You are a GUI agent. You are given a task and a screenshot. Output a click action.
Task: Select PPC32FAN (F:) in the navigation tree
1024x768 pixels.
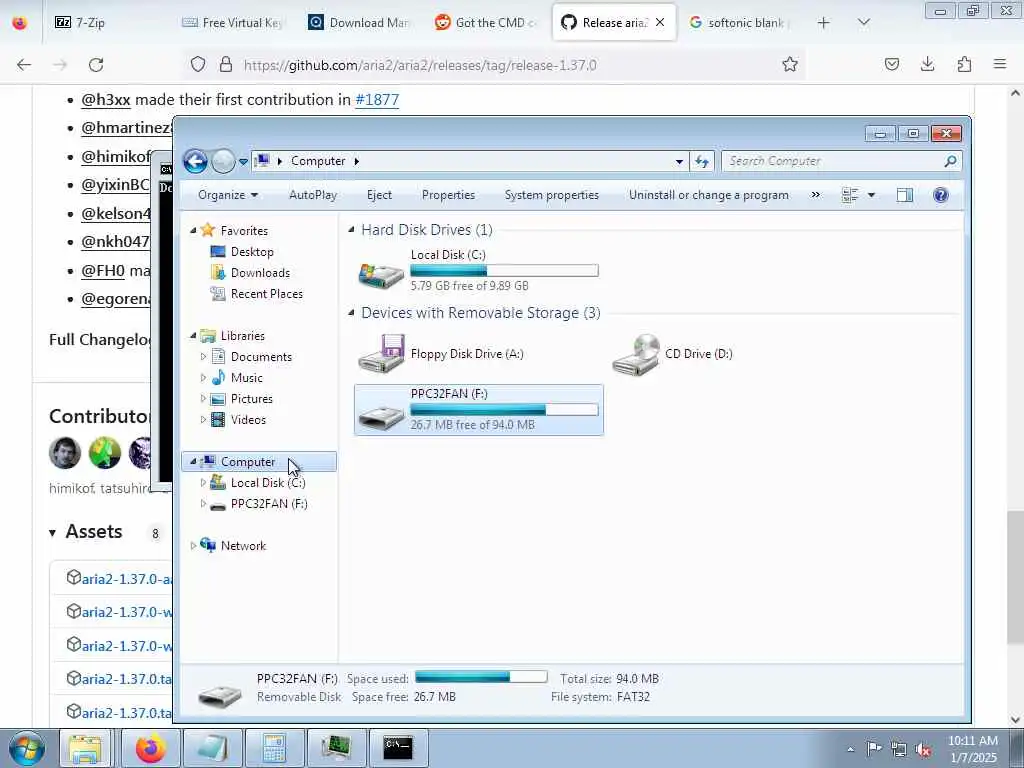(268, 504)
